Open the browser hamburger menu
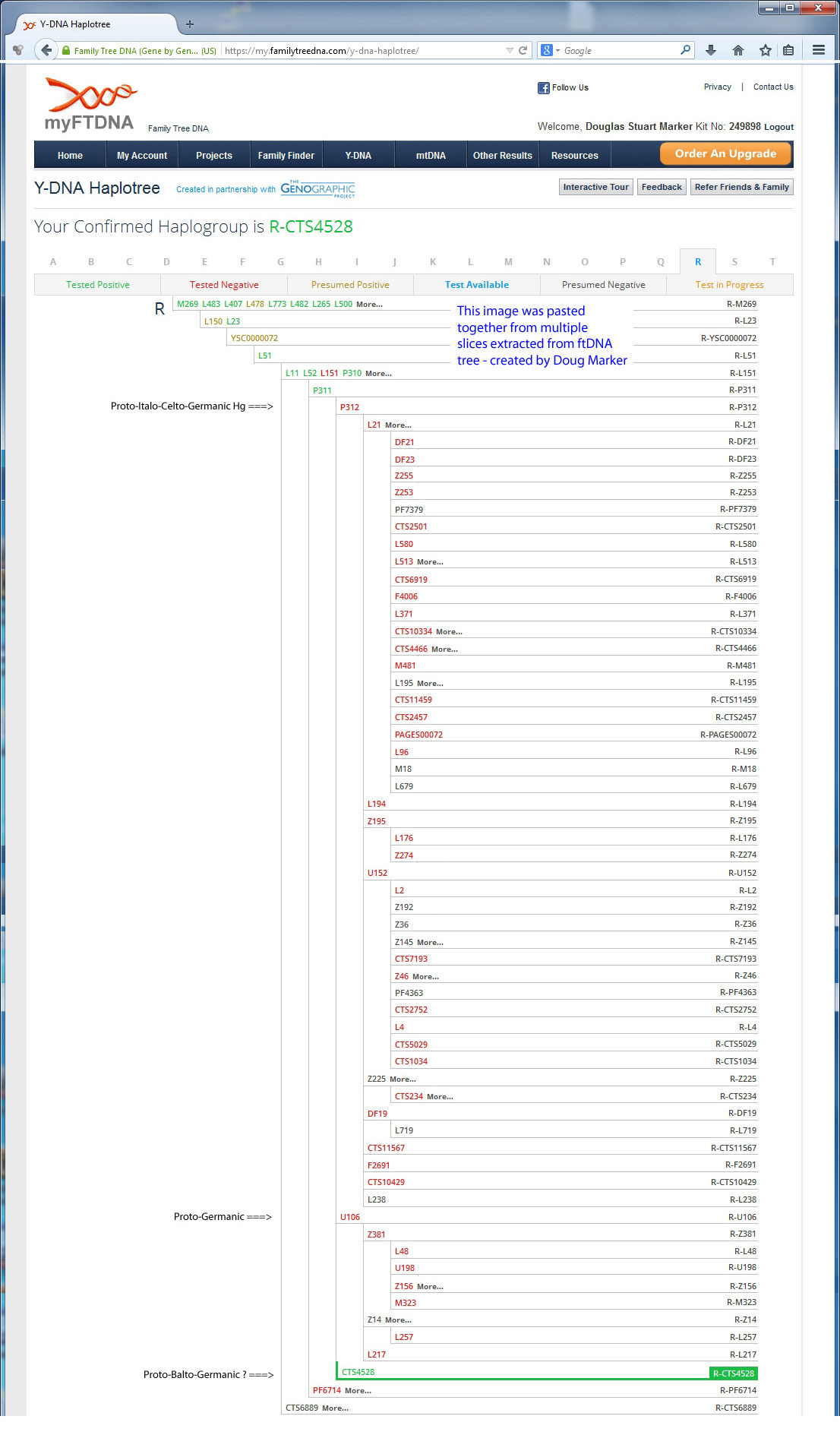Screen dimensions: 840x1435 pos(819,50)
